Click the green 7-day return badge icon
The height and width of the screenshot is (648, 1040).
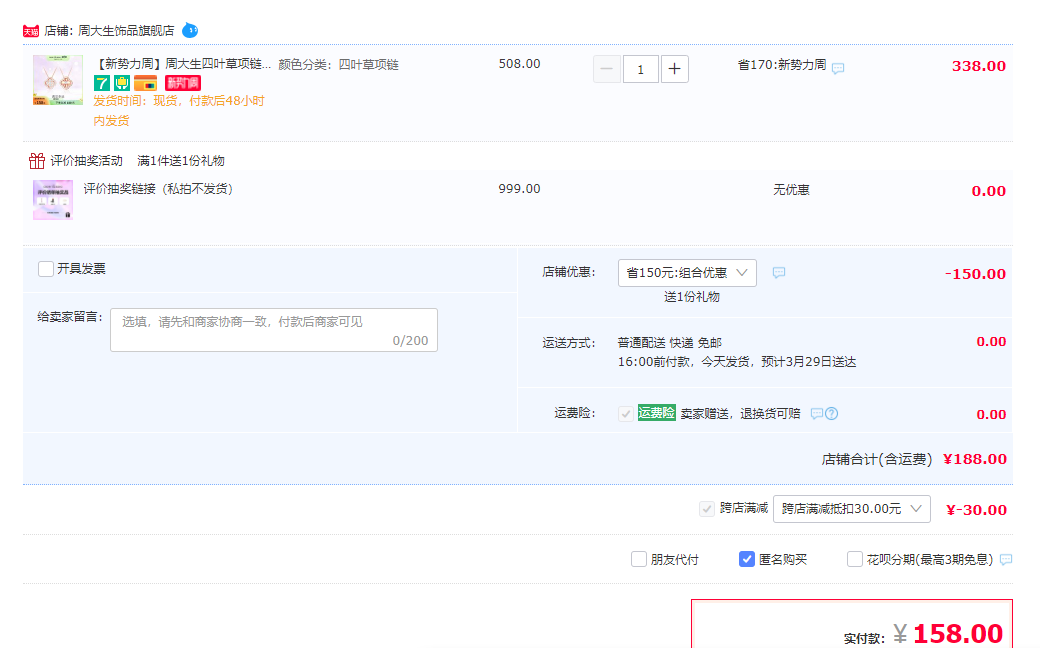point(101,83)
